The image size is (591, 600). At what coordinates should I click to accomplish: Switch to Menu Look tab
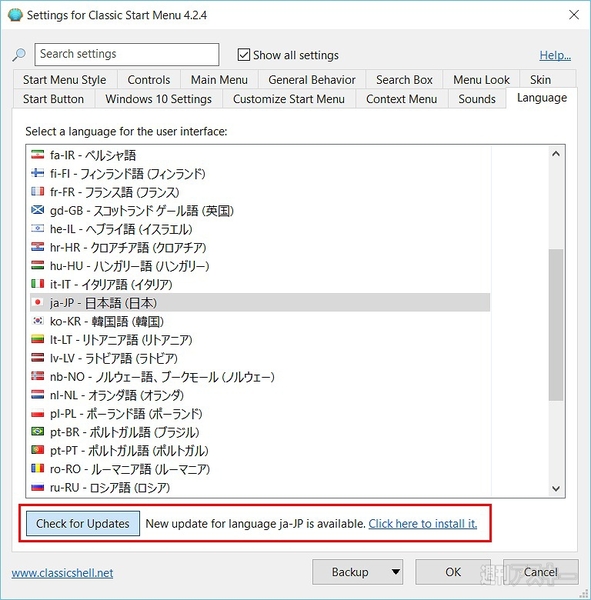[x=482, y=80]
